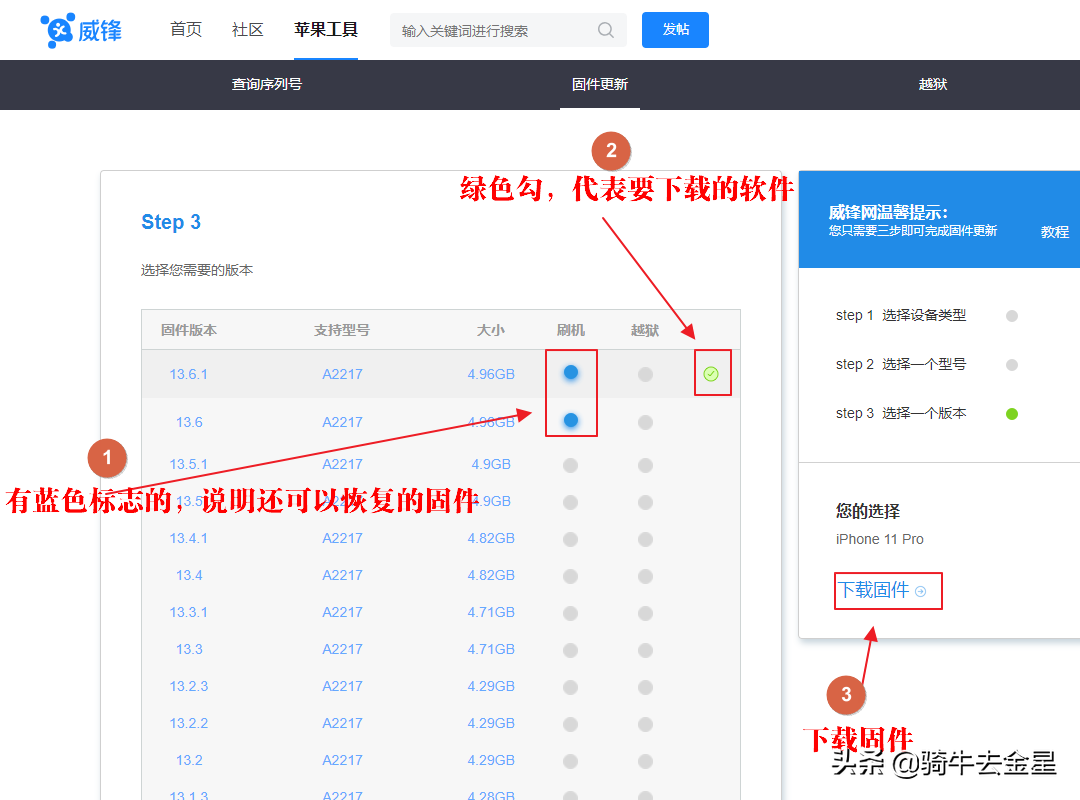Click the 13.4.1 firmware version link
Viewport: 1080px width, 800px height.
click(188, 538)
